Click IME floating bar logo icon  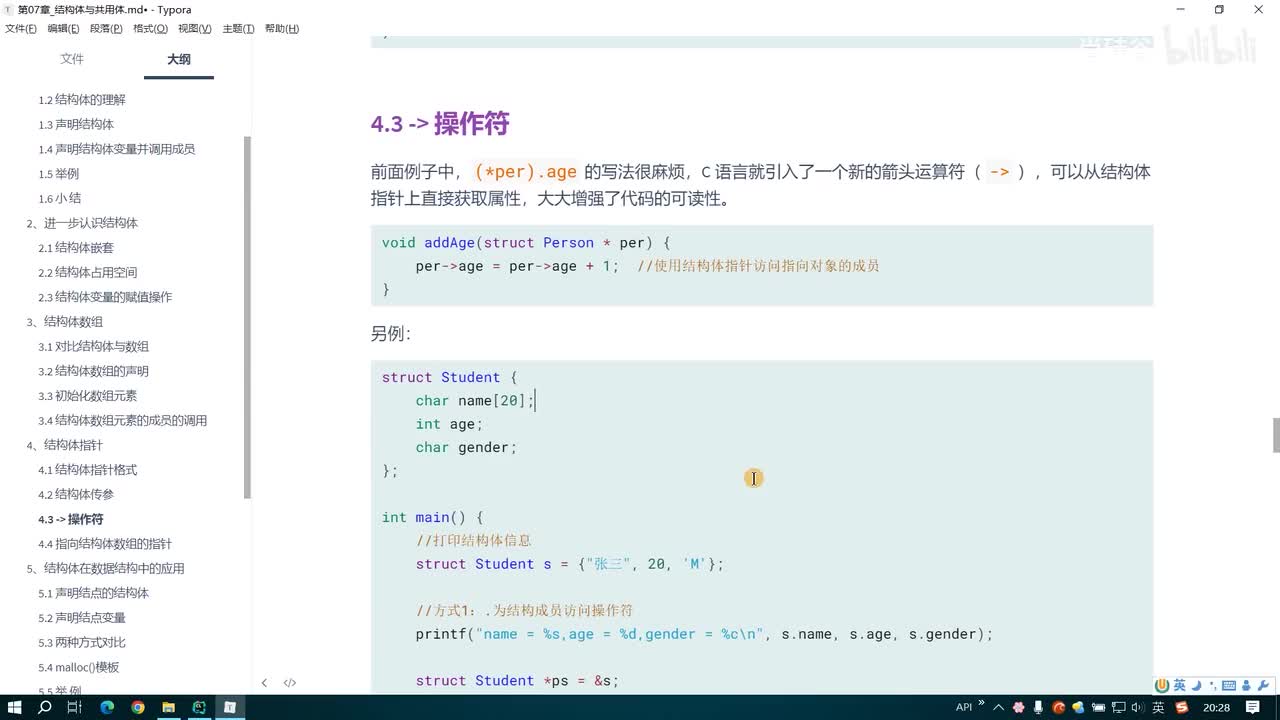click(1162, 685)
